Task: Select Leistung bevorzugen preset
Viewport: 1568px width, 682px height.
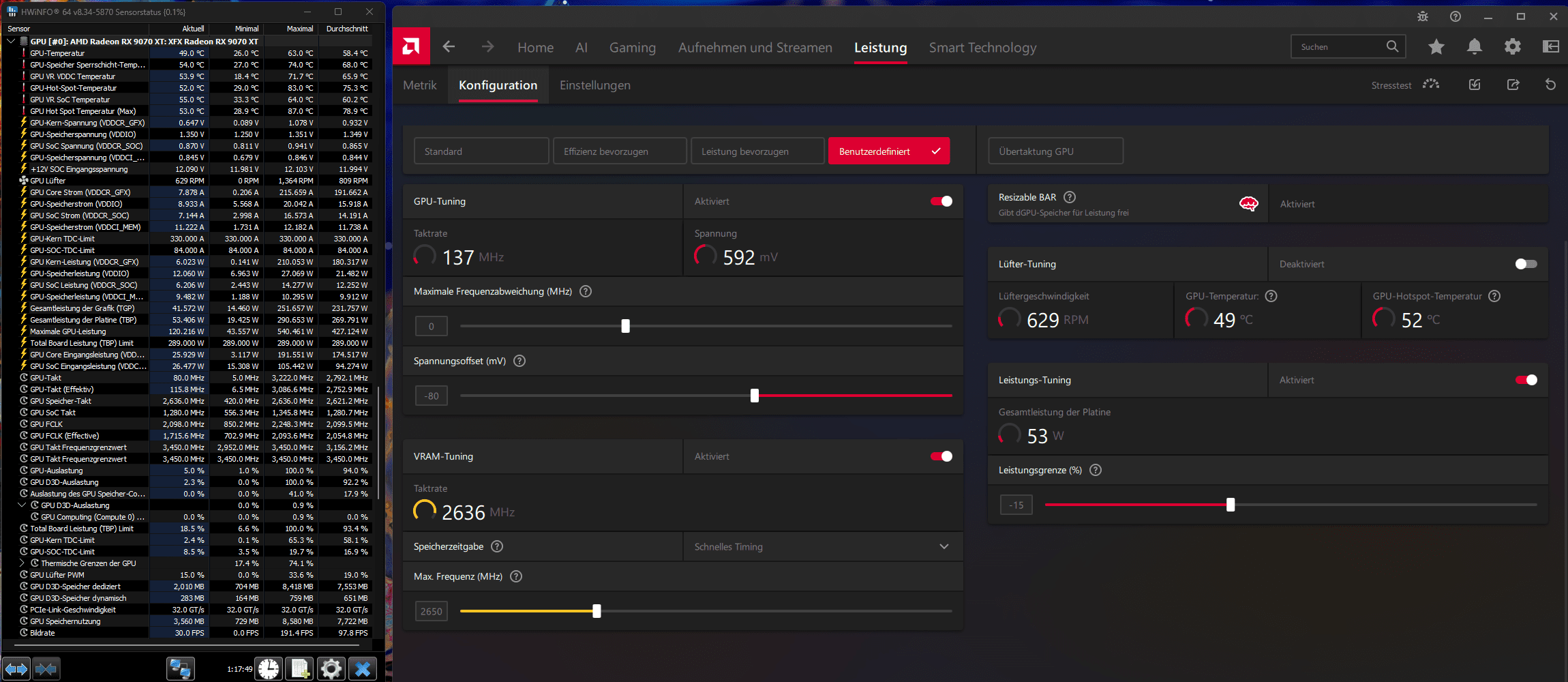Action: [x=757, y=151]
